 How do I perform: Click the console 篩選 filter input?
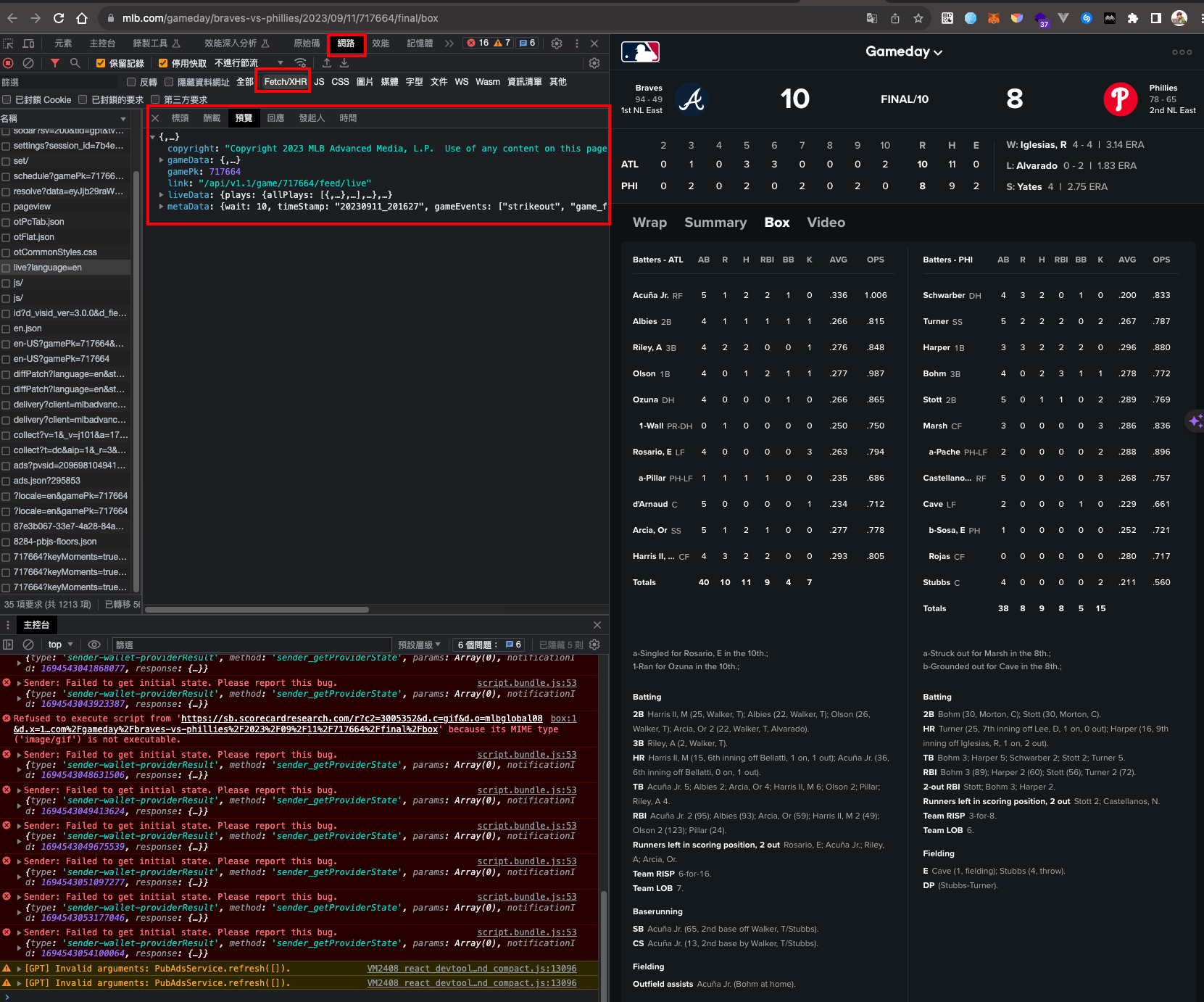[x=252, y=645]
